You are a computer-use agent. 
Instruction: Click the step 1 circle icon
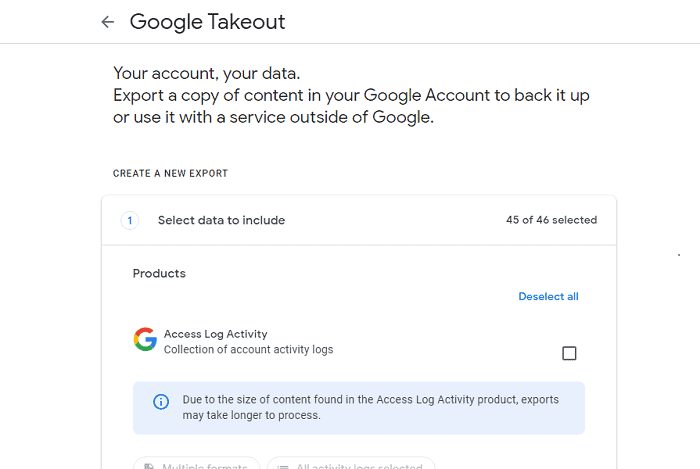click(130, 220)
